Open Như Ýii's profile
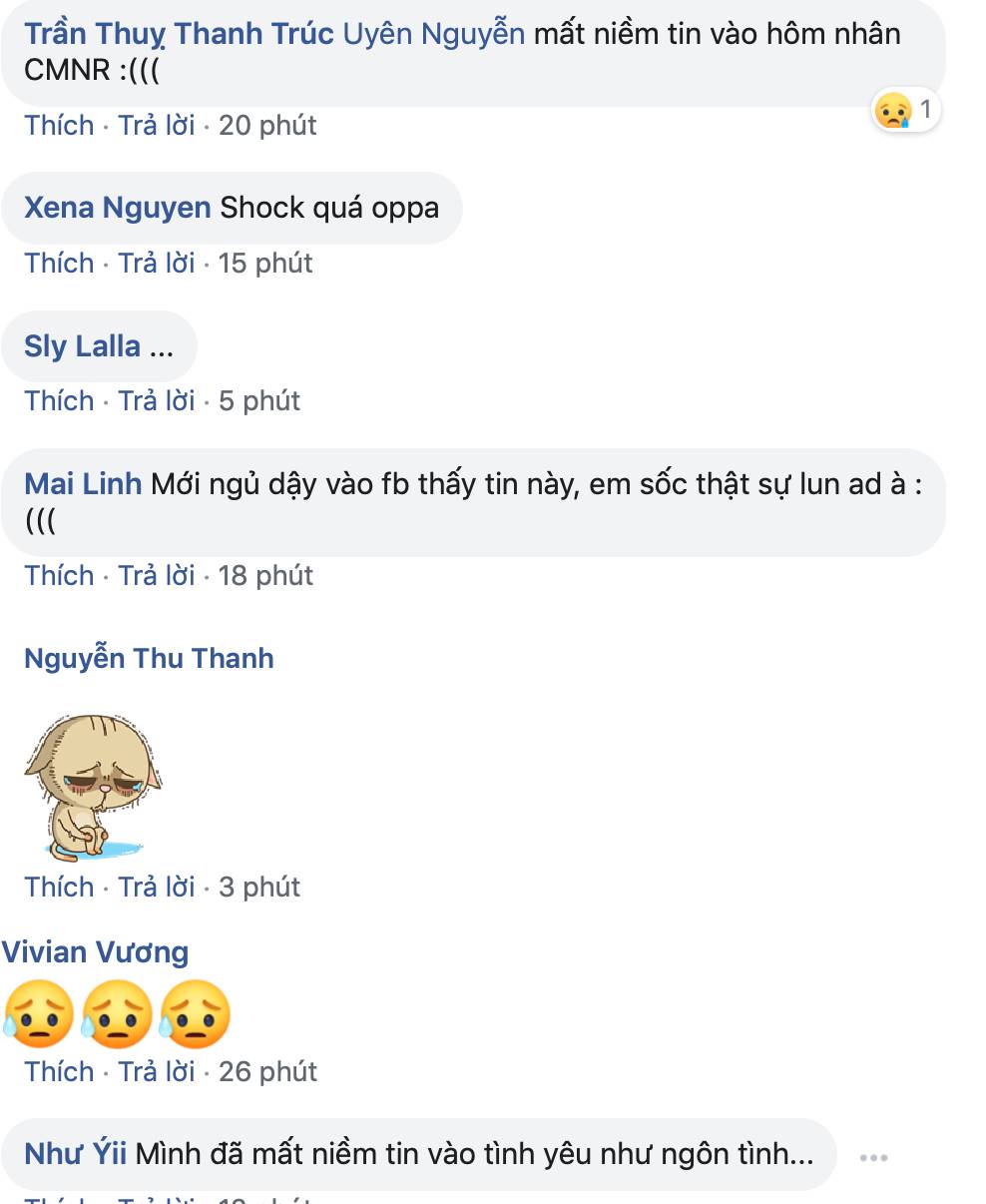Image resolution: width=986 pixels, height=1204 pixels. pos(75,1155)
